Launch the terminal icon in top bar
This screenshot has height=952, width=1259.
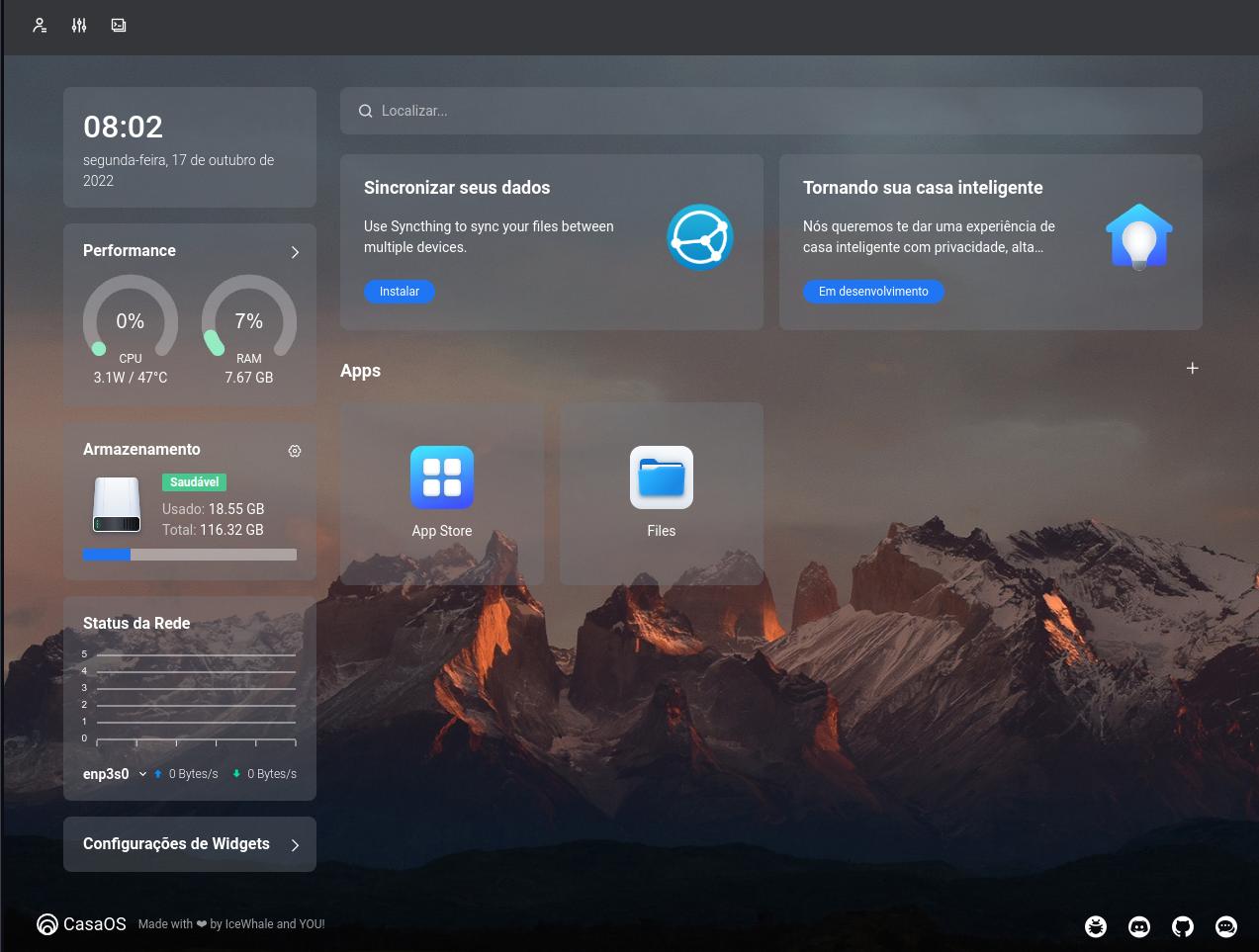(119, 26)
